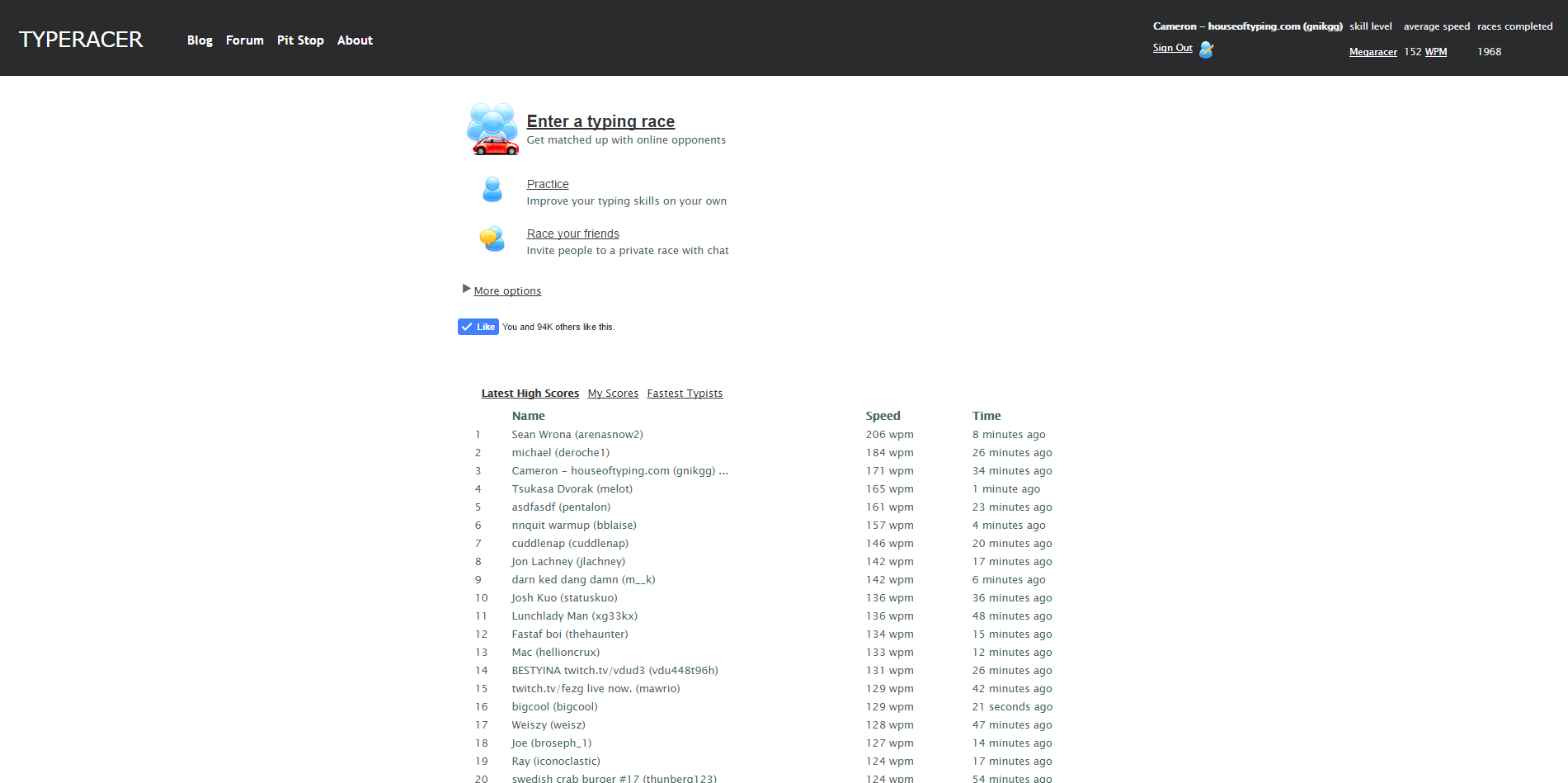Click the chat bubble friends icon
This screenshot has width=1568, height=783.
(492, 238)
